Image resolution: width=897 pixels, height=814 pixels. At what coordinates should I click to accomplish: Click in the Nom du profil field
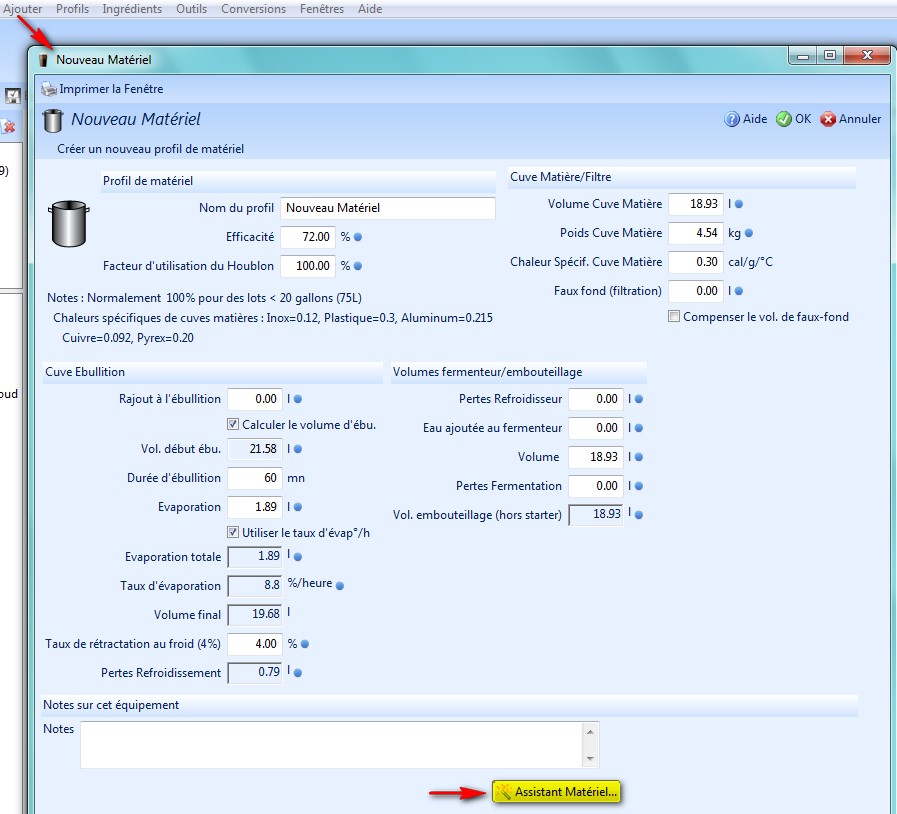pyautogui.click(x=387, y=208)
